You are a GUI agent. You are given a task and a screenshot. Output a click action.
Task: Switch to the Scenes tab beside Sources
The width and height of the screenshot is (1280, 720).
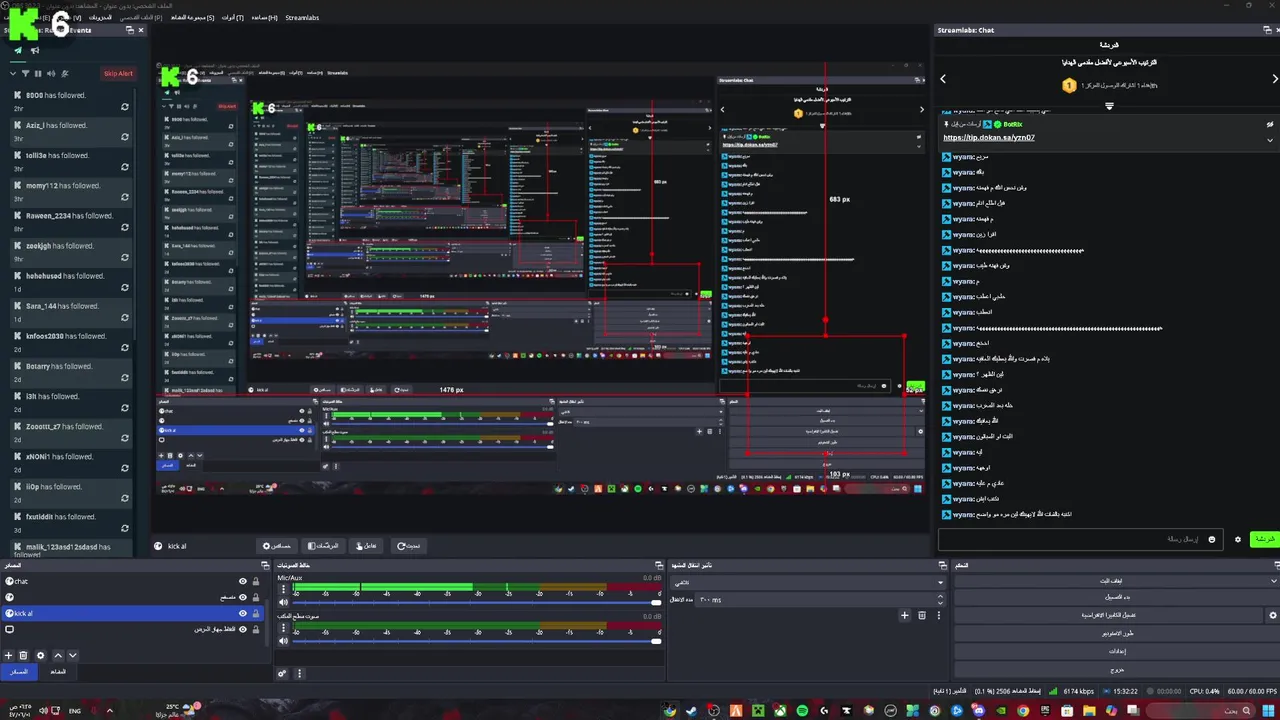coord(58,672)
